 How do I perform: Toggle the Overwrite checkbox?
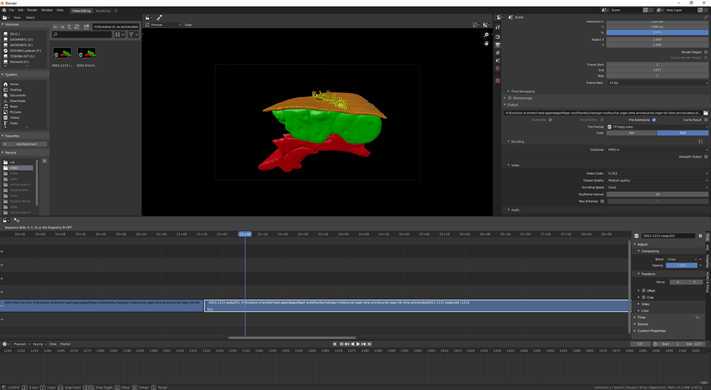pos(550,120)
